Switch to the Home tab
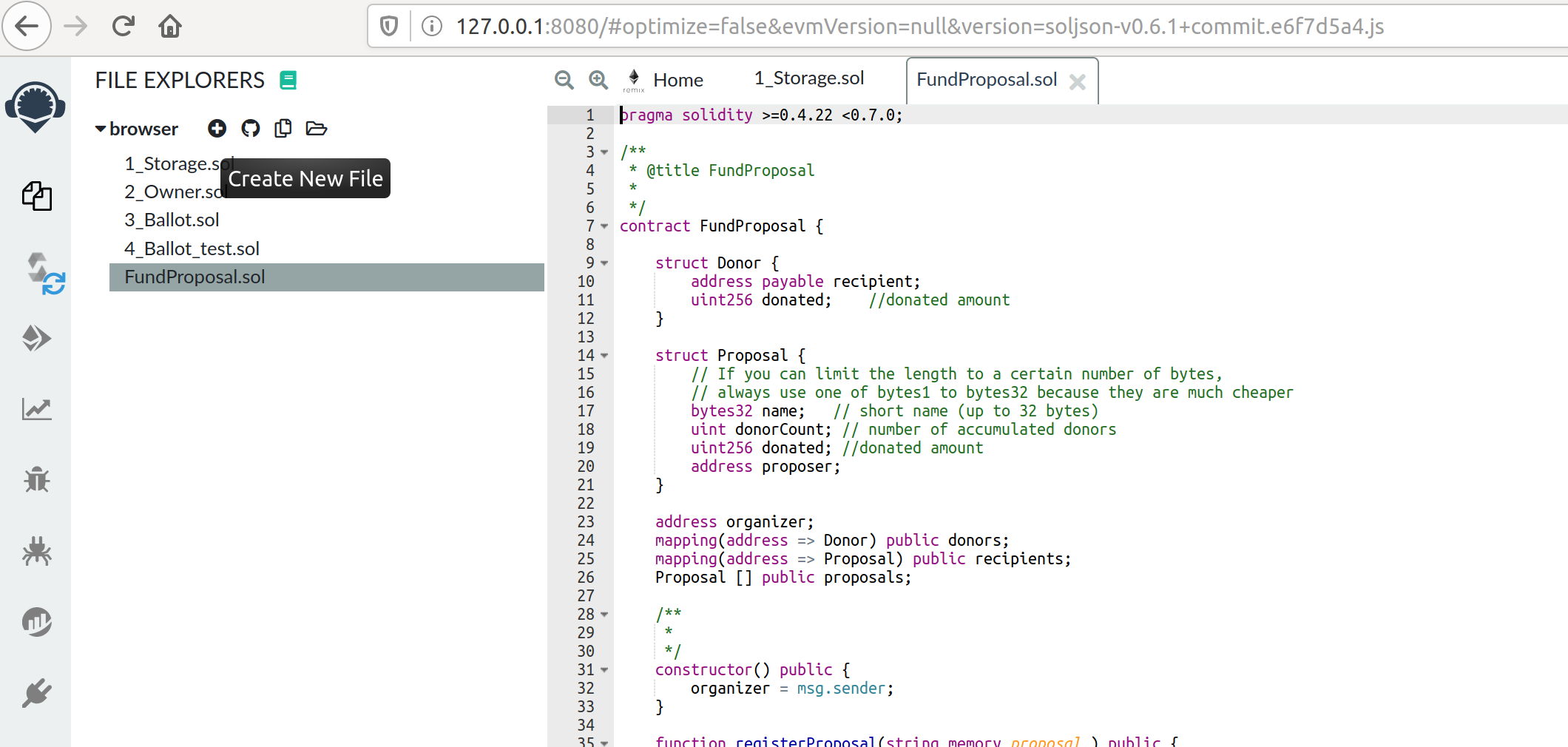The width and height of the screenshot is (1568, 747). point(664,80)
